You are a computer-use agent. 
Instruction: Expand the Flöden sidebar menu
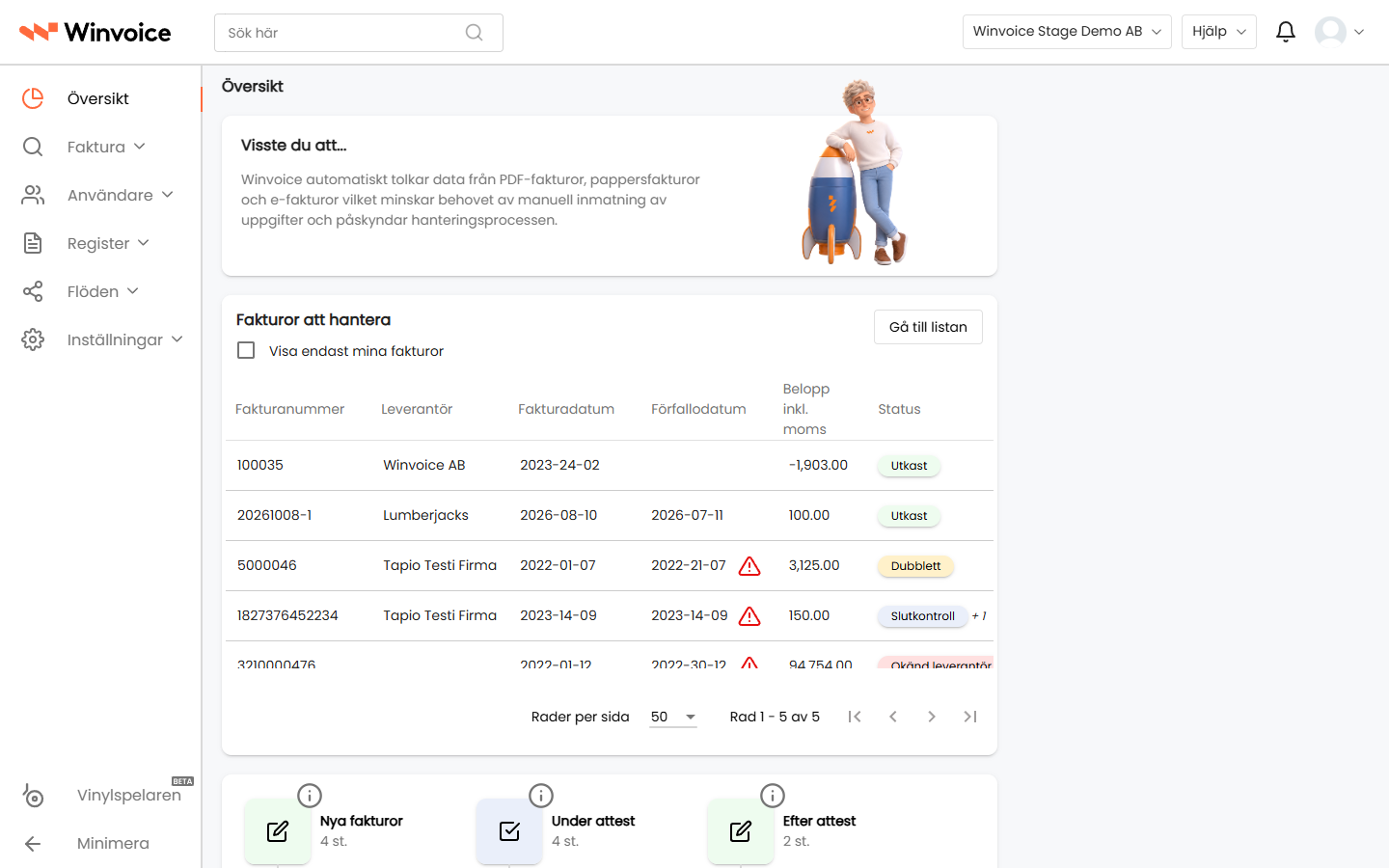pos(103,291)
